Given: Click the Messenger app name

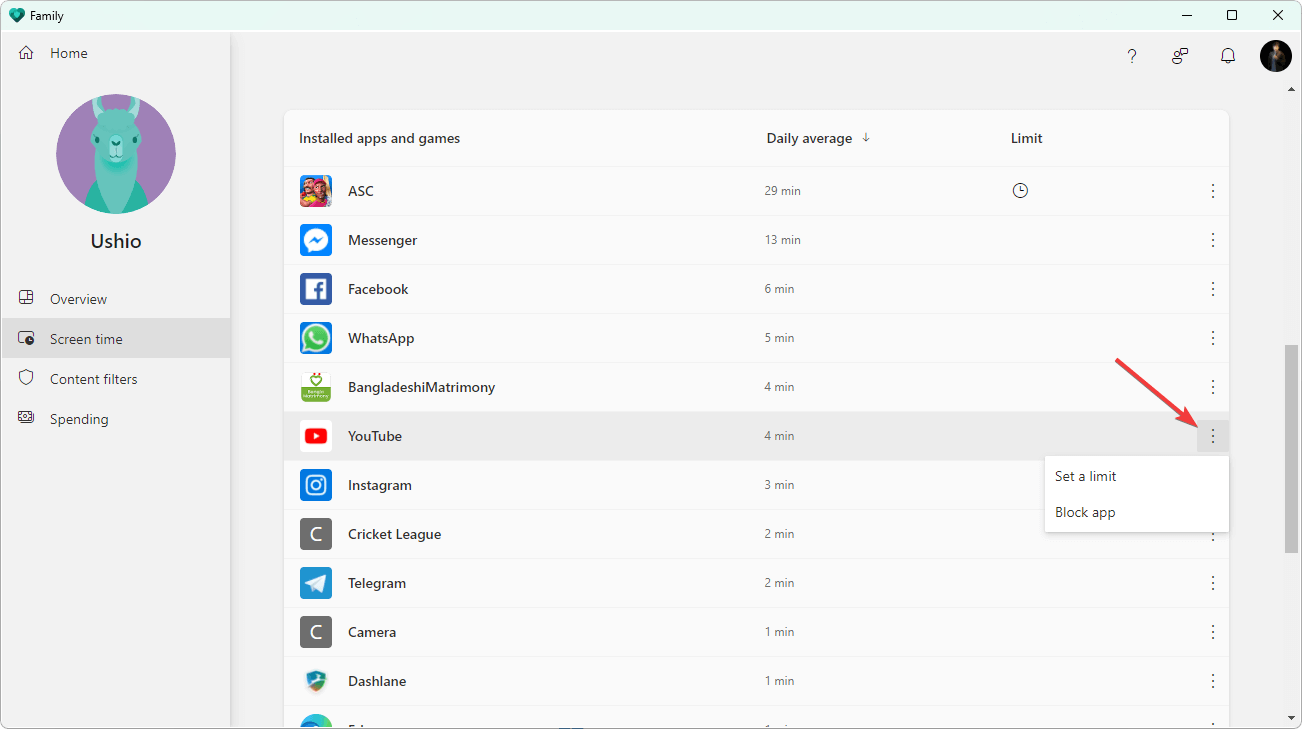Looking at the screenshot, I should tap(383, 240).
